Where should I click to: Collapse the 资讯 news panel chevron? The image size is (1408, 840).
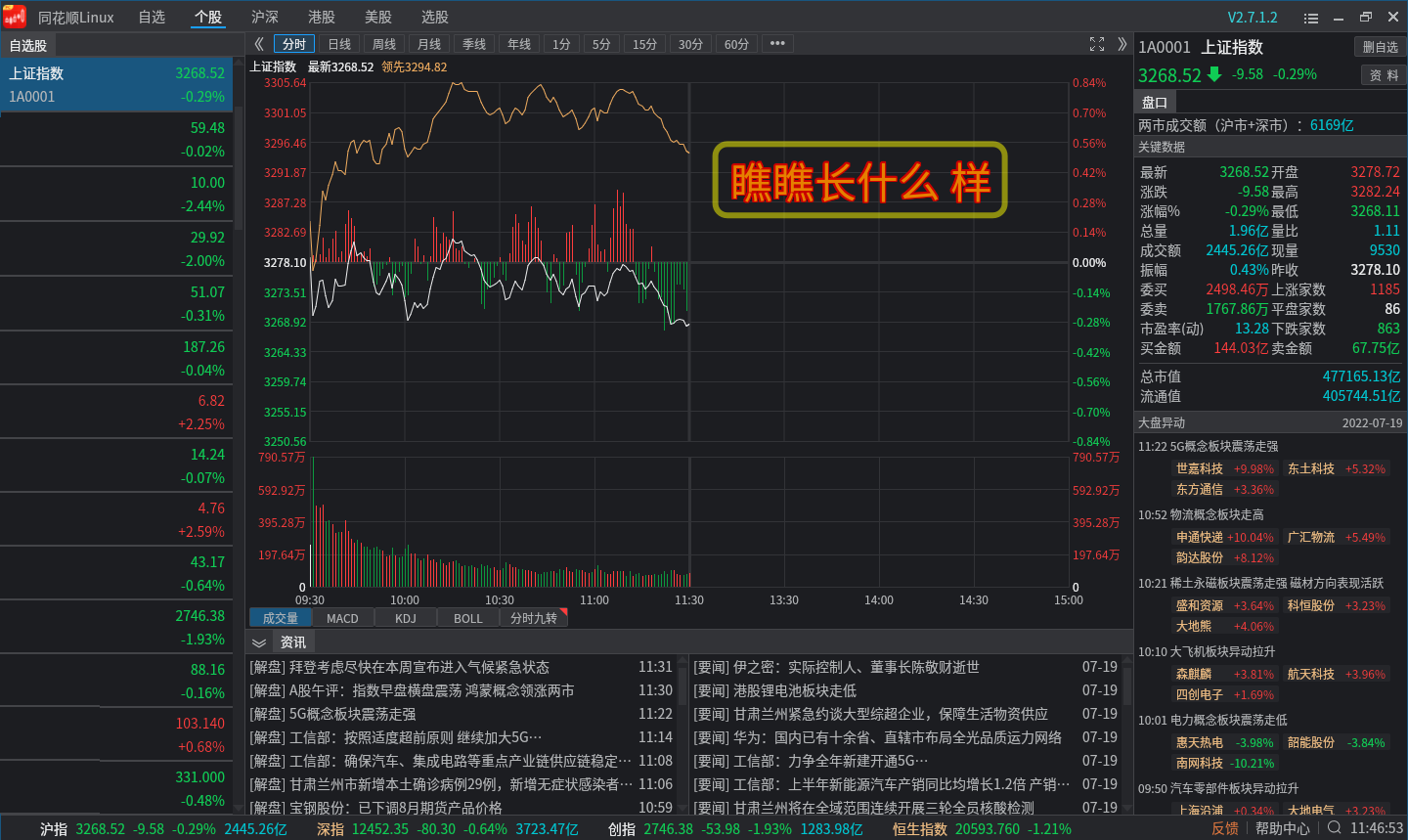tap(259, 642)
